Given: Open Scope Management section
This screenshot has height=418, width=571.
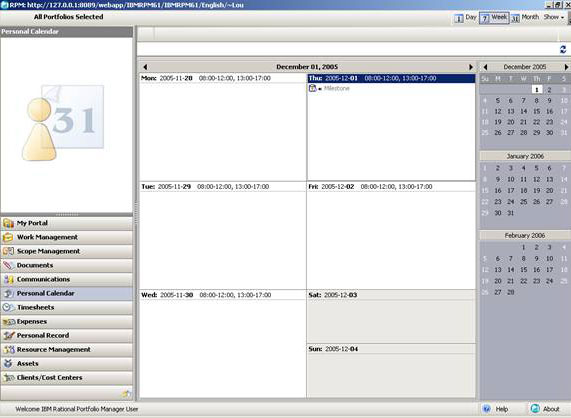Looking at the screenshot, I should pyautogui.click(x=67, y=251).
